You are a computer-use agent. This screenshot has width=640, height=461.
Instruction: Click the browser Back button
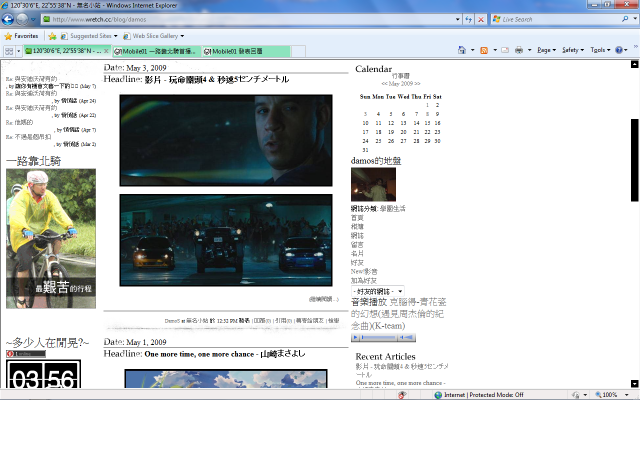coord(7,19)
